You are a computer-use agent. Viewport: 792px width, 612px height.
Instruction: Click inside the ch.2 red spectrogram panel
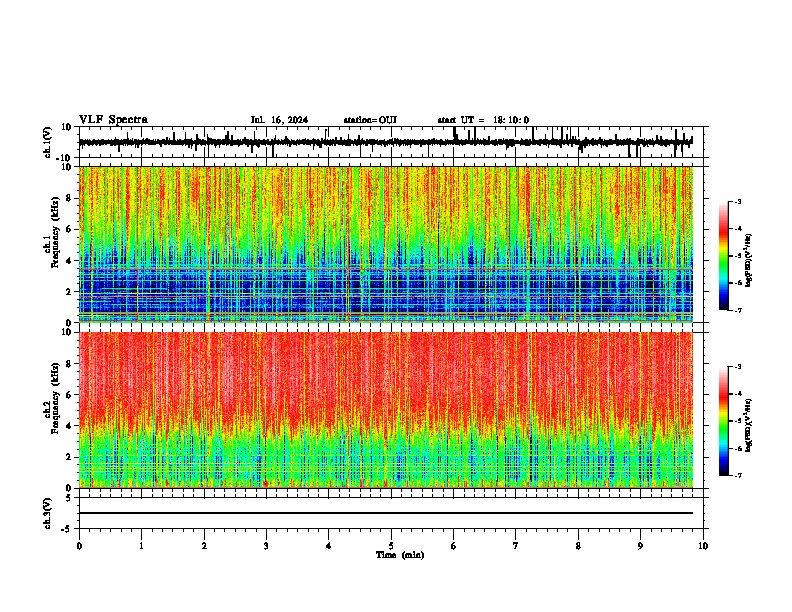click(x=385, y=410)
